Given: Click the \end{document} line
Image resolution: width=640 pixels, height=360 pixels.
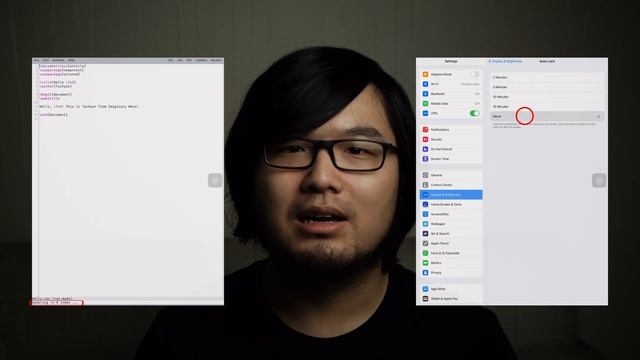Looking at the screenshot, I should [53, 115].
